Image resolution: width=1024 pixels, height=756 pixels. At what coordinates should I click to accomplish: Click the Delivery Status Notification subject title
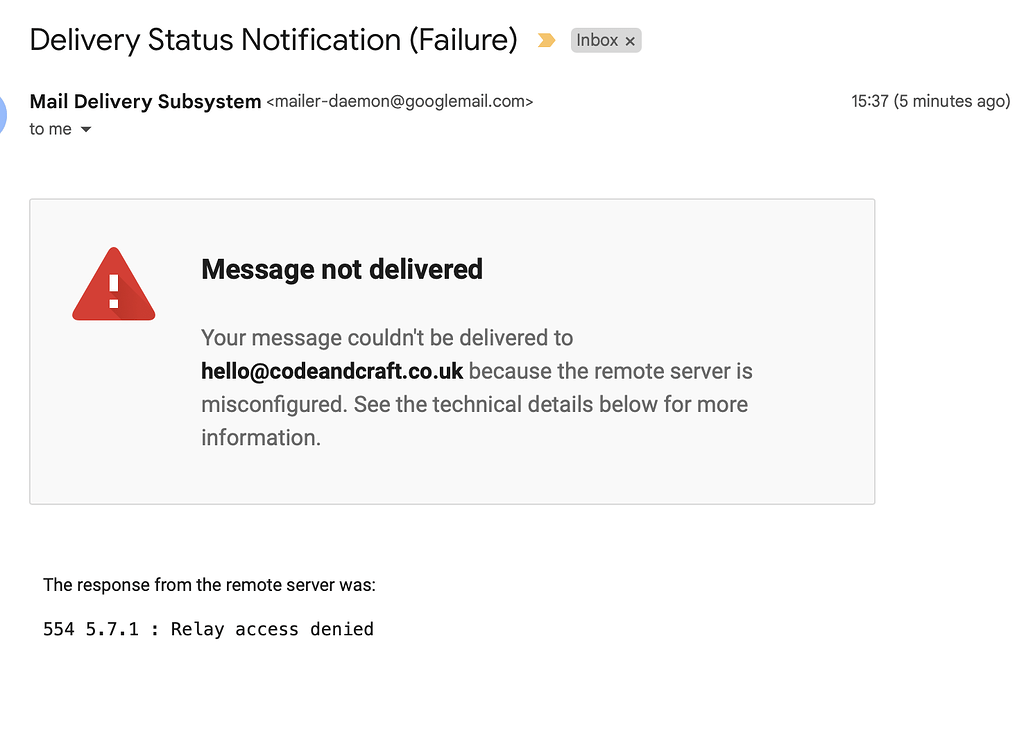pyautogui.click(x=273, y=40)
